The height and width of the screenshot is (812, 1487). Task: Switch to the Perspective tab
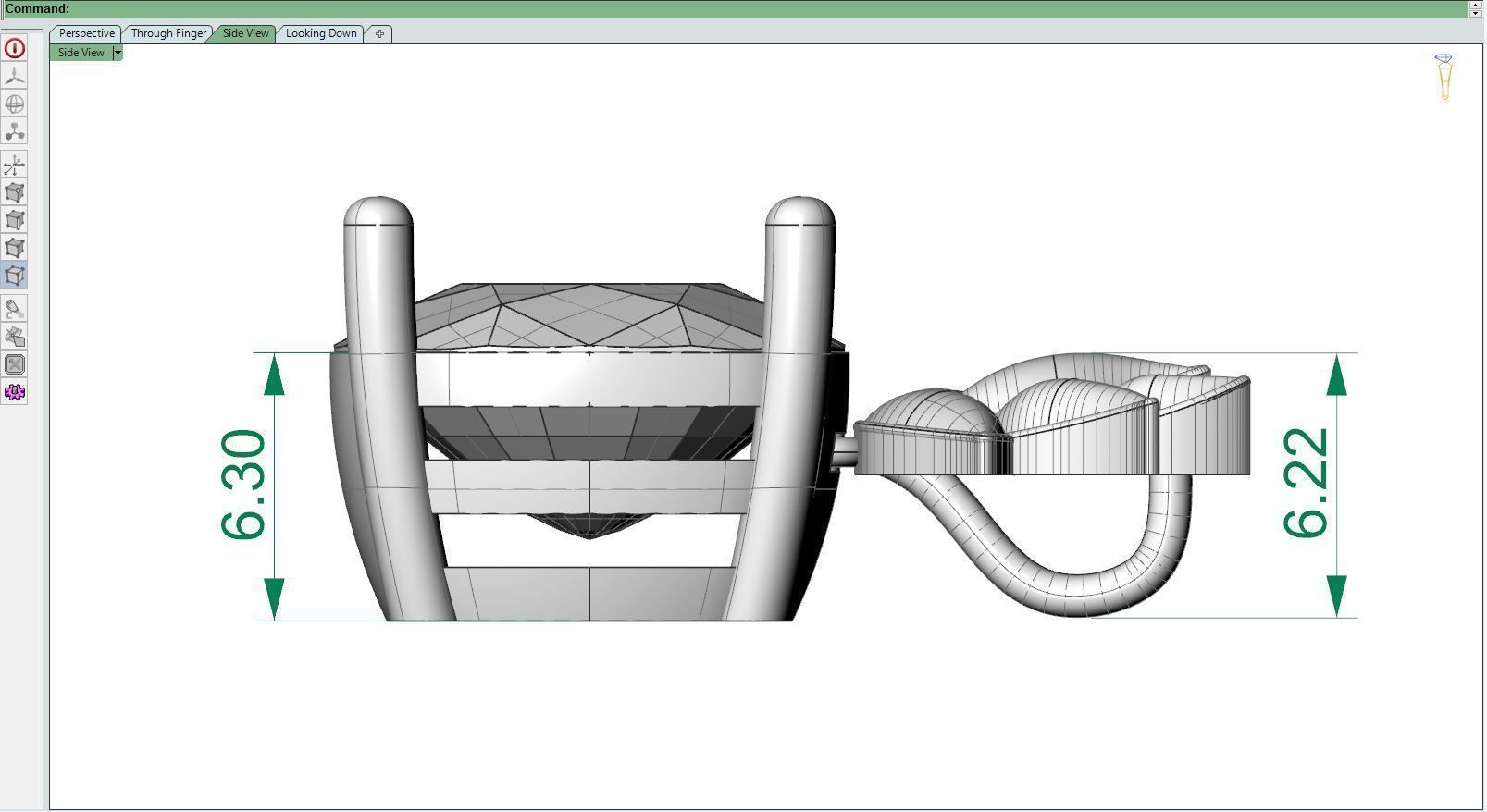pyautogui.click(x=87, y=33)
